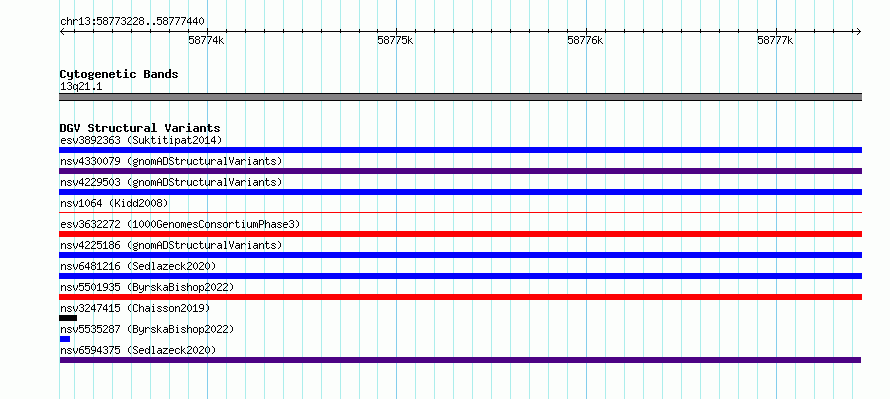The width and height of the screenshot is (890, 399).
Task: Click the nsv6481216 Sedlazeck2020 label
Action: pos(138,266)
